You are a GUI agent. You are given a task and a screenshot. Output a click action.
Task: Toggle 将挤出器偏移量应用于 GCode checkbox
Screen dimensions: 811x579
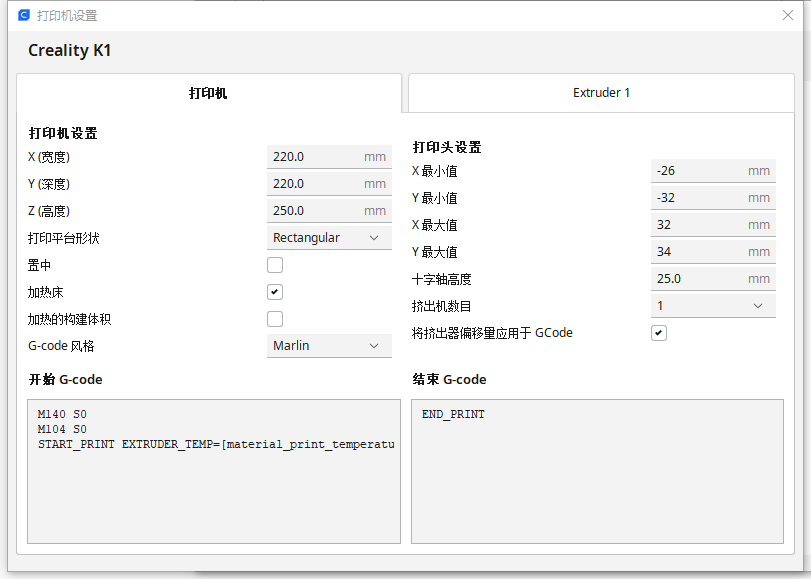point(658,333)
